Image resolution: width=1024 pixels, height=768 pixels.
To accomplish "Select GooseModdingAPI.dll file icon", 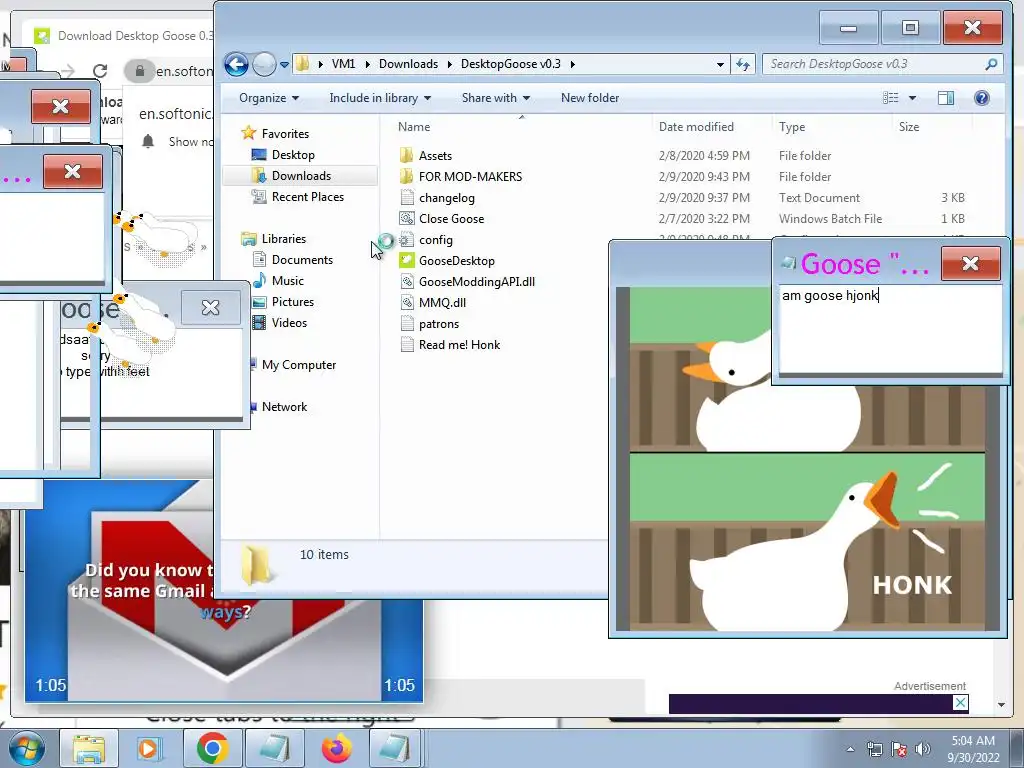I will coord(406,281).
